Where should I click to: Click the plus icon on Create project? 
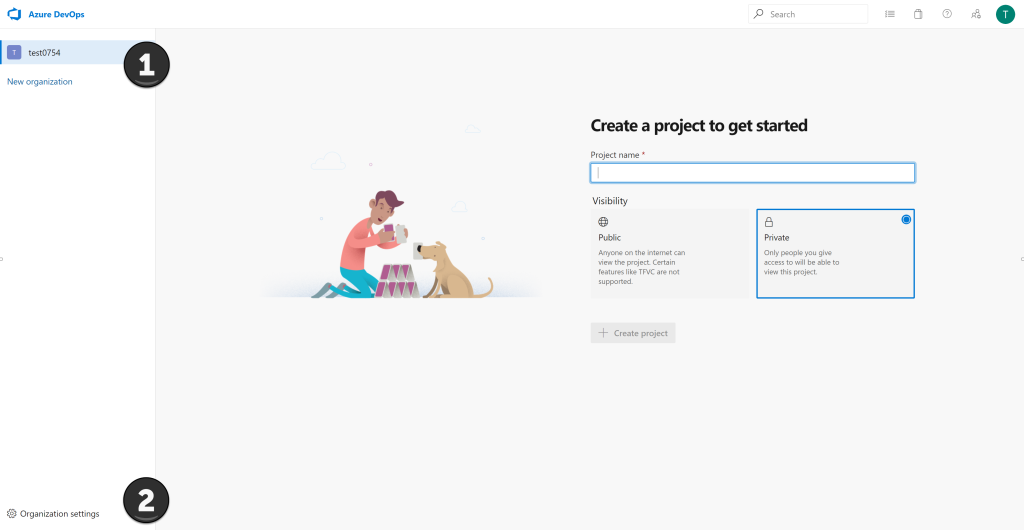point(603,333)
